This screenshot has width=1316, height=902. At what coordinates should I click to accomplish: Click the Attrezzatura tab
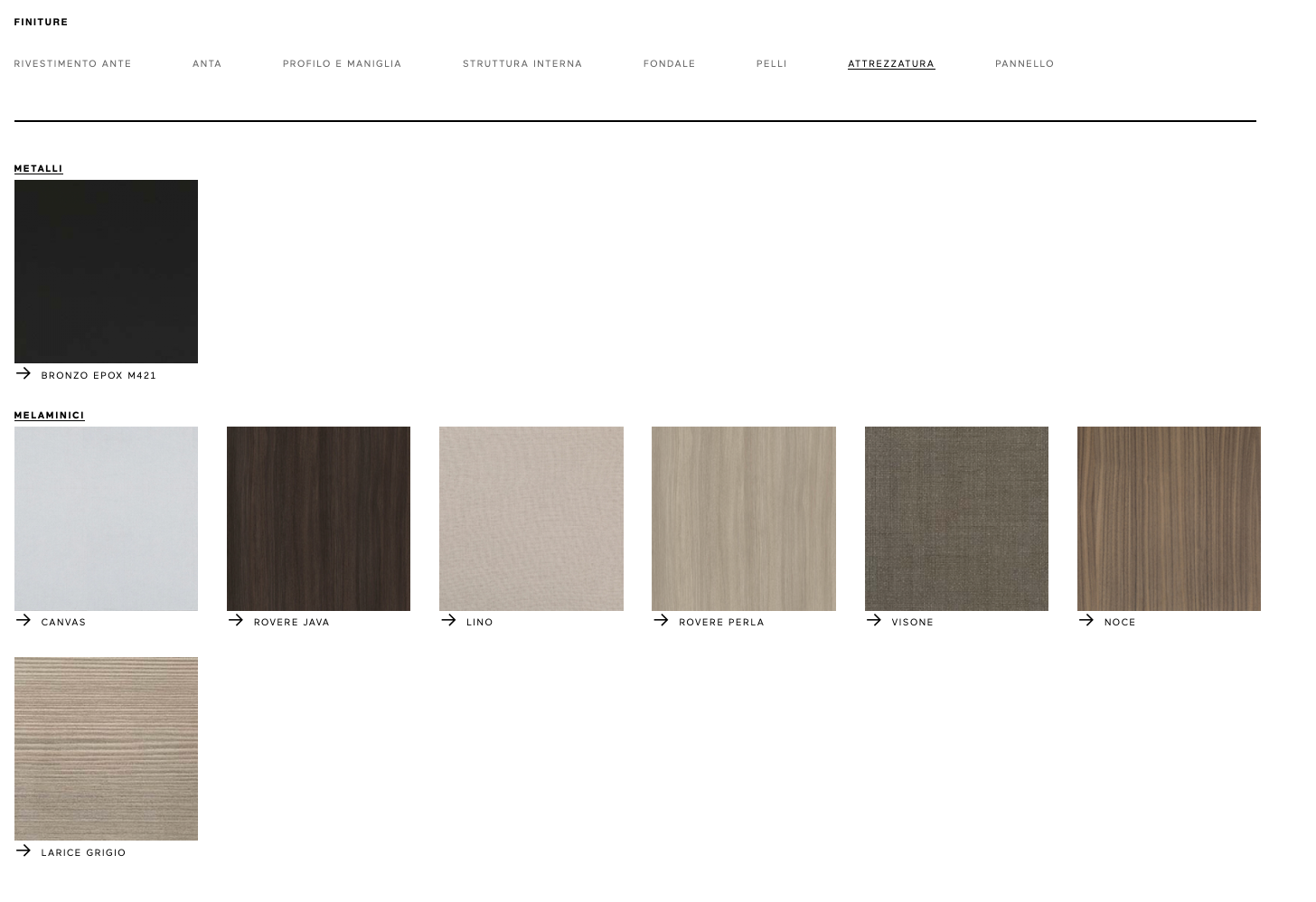[890, 64]
